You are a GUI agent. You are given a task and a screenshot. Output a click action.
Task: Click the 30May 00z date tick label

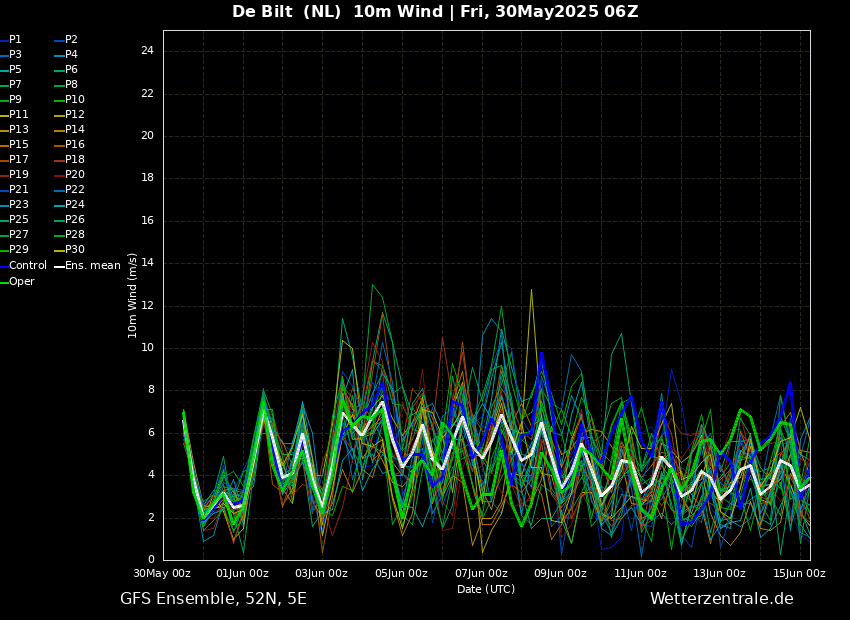[163, 574]
